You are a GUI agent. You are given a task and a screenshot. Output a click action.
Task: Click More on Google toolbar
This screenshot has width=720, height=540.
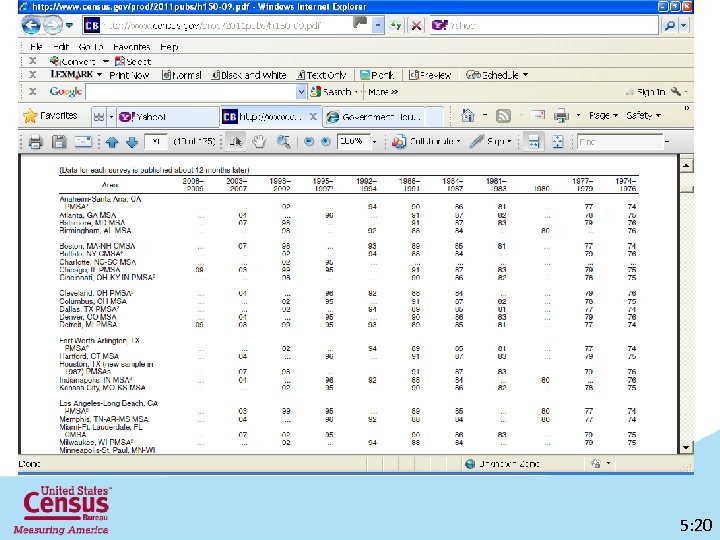tap(383, 92)
